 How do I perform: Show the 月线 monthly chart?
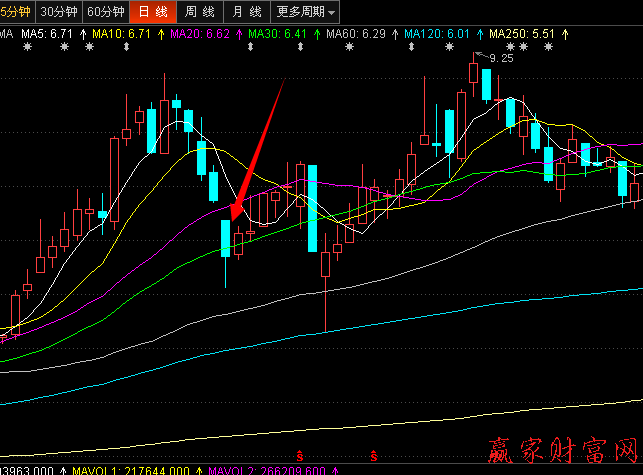pyautogui.click(x=245, y=12)
